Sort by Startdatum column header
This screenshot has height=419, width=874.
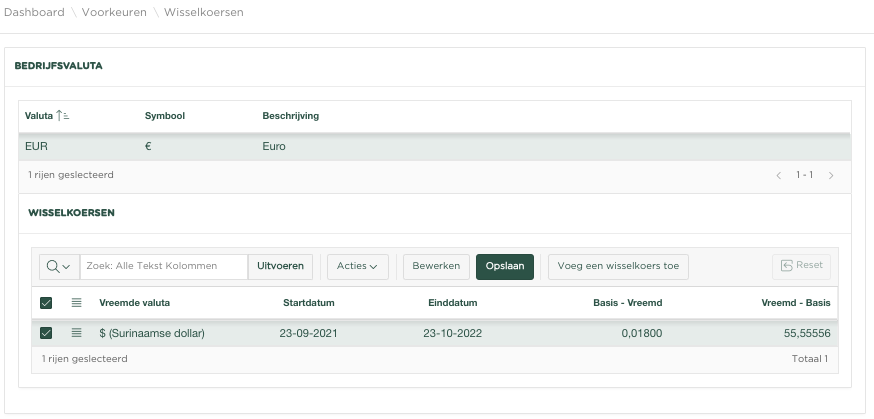click(309, 302)
